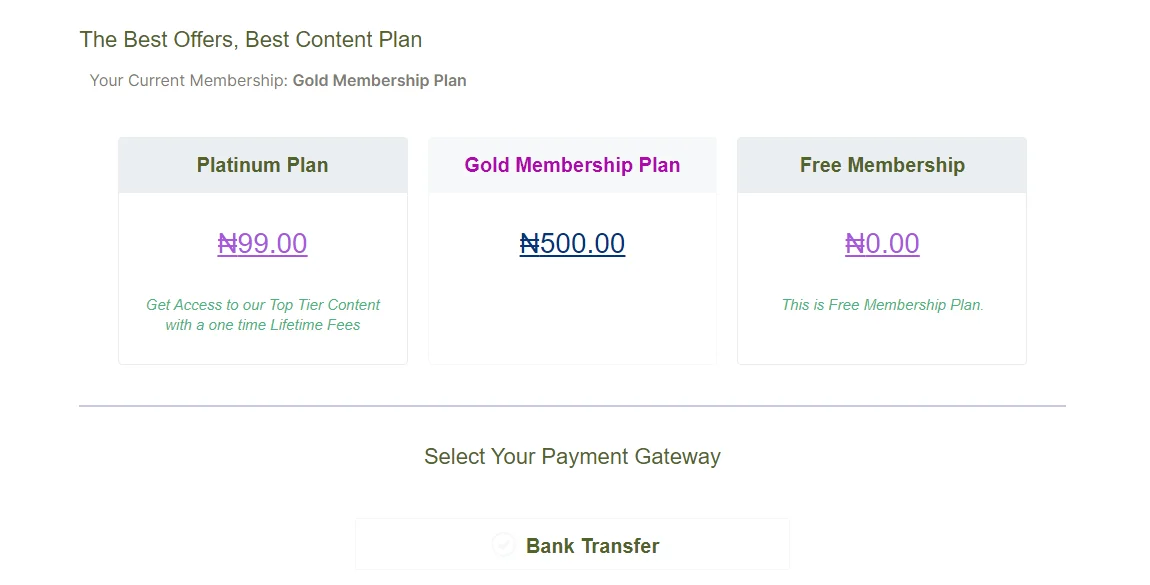Open the ₦99.00 Platinum price link
Image resolution: width=1150 pixels, height=585 pixels.
(x=263, y=243)
